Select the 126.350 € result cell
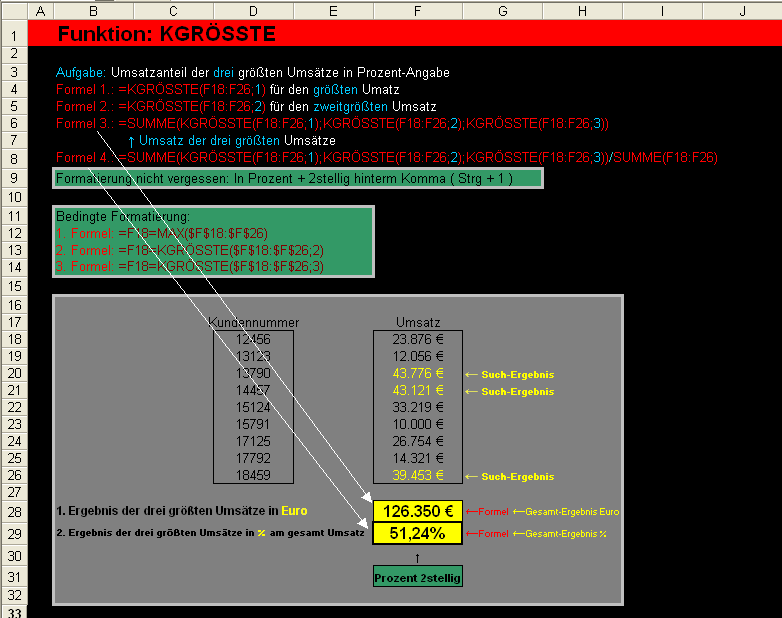 [x=417, y=511]
